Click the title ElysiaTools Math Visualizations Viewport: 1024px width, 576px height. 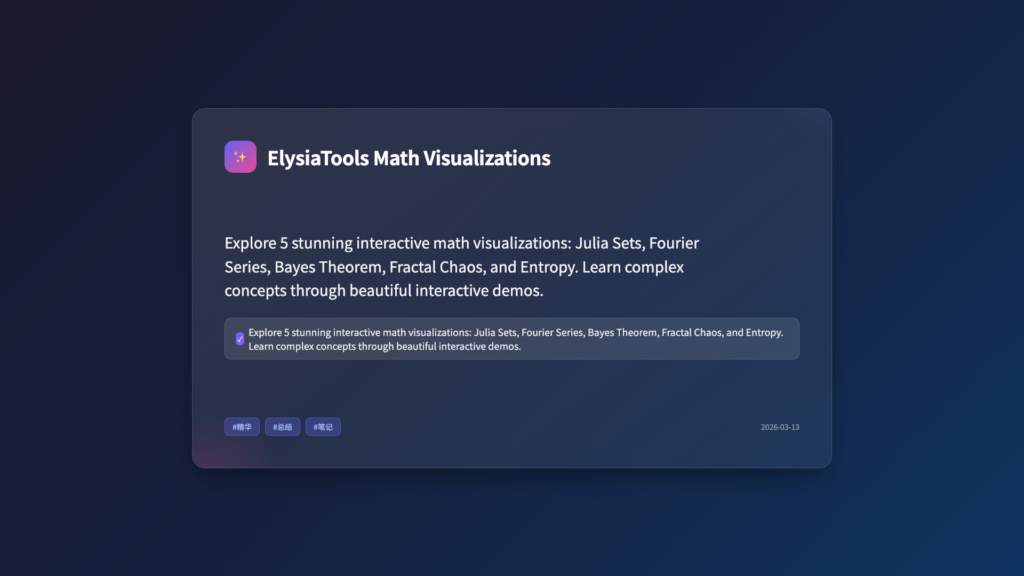[409, 158]
